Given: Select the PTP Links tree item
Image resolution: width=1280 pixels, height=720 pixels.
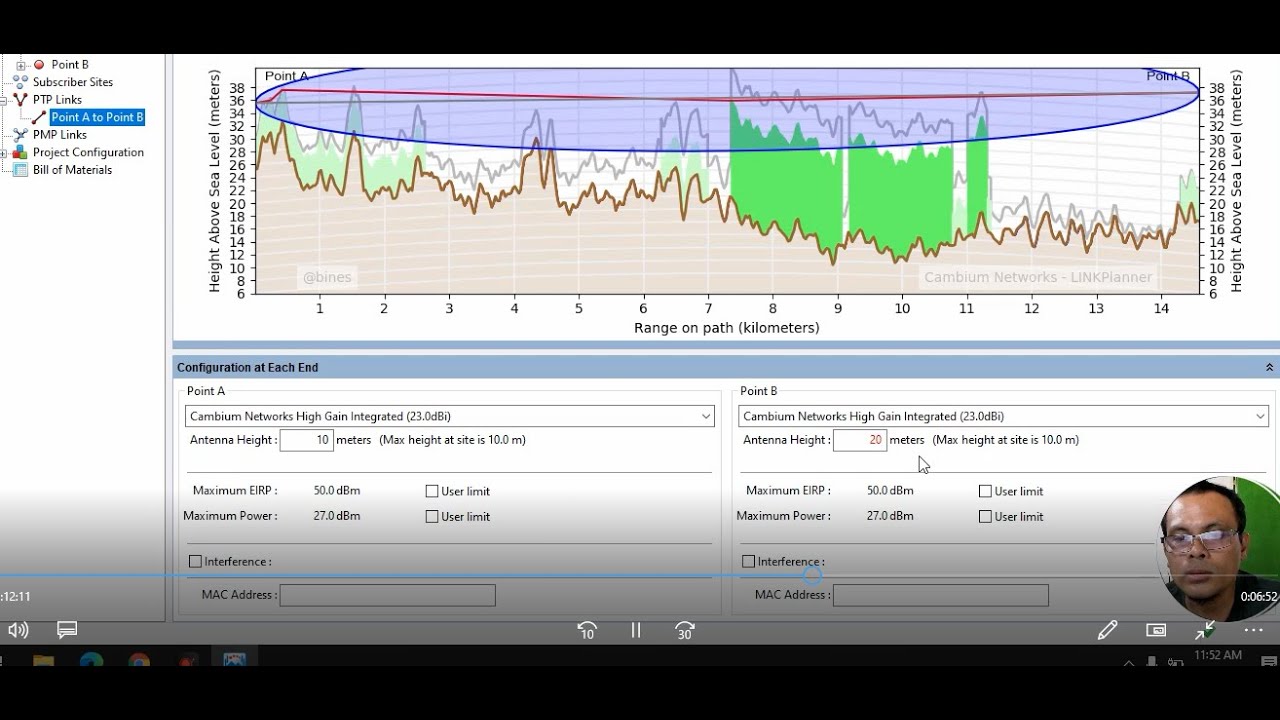Looking at the screenshot, I should point(57,100).
